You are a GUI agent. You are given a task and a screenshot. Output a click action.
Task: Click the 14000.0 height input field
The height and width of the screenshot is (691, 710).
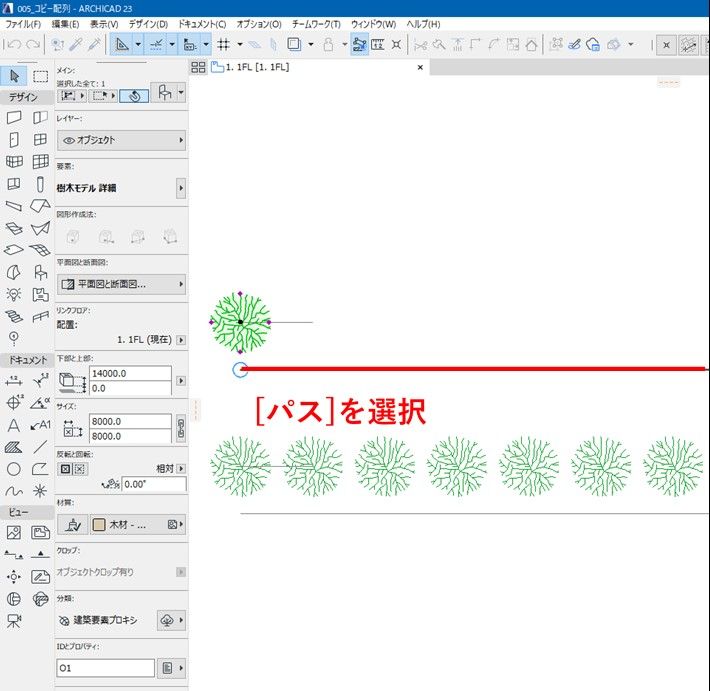[130, 374]
